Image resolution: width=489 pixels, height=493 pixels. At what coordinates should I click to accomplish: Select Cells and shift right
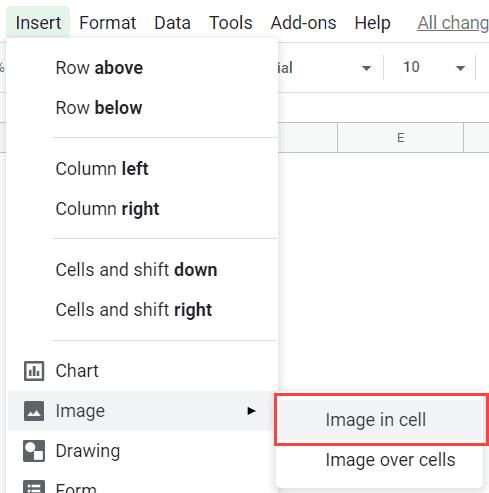pos(134,310)
